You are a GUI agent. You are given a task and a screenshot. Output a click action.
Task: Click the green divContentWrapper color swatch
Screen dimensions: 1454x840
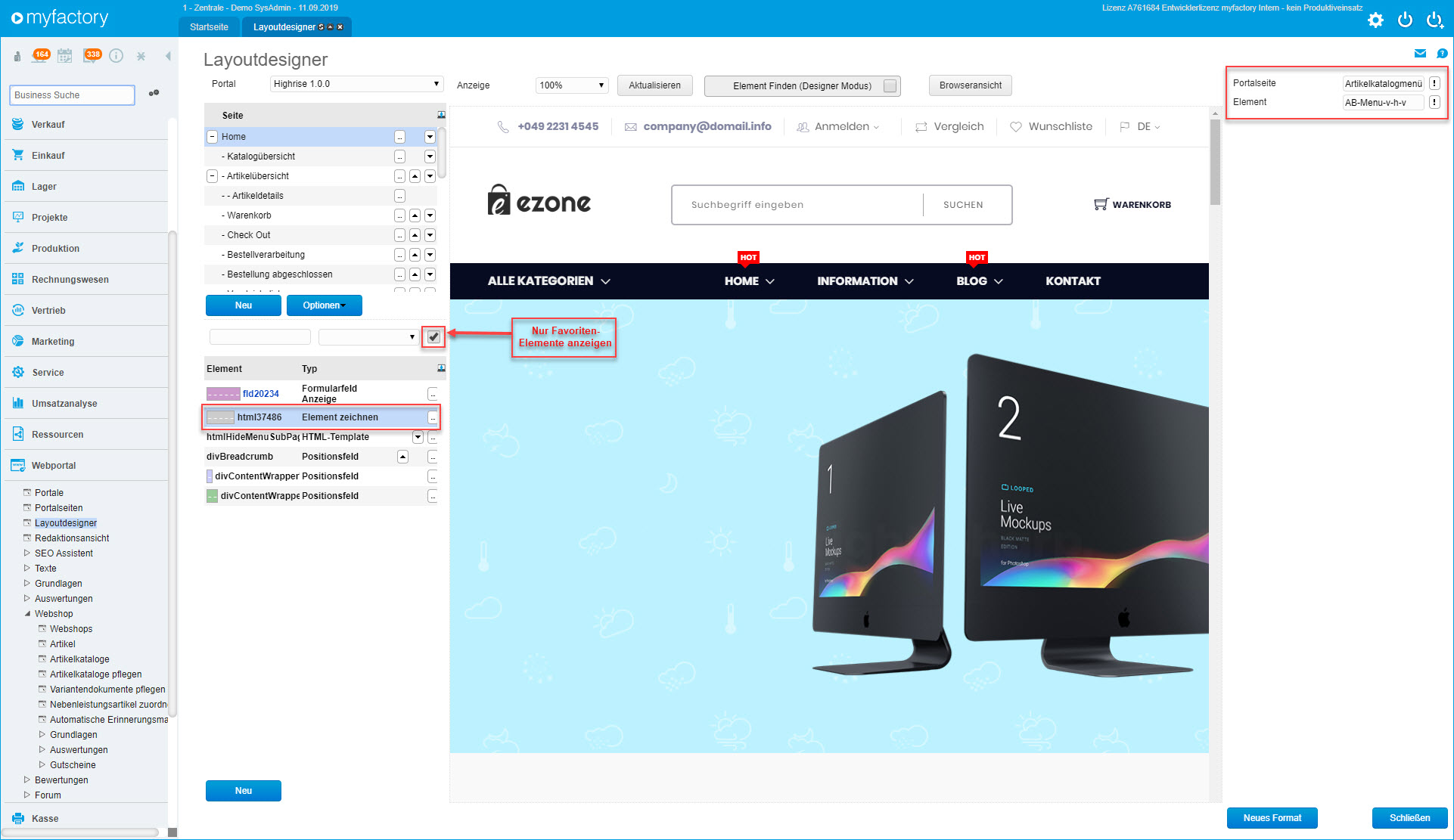tap(212, 496)
